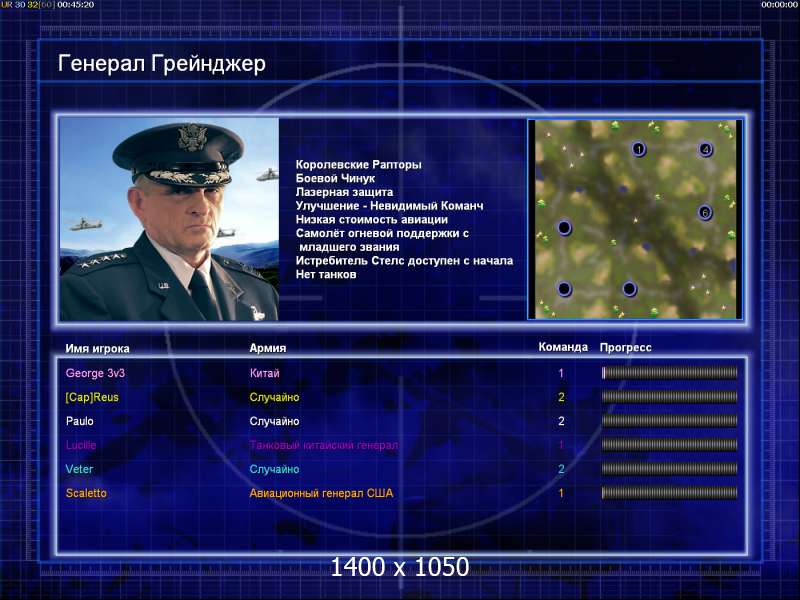
Task: Click Paulo's loading progress bar
Action: (x=669, y=421)
